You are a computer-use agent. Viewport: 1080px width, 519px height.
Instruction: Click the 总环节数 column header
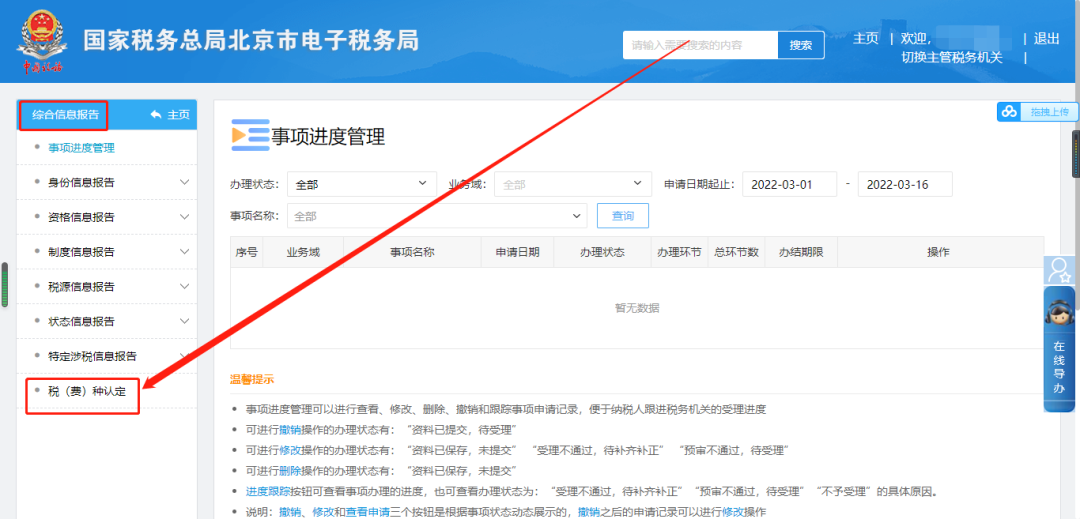[736, 252]
